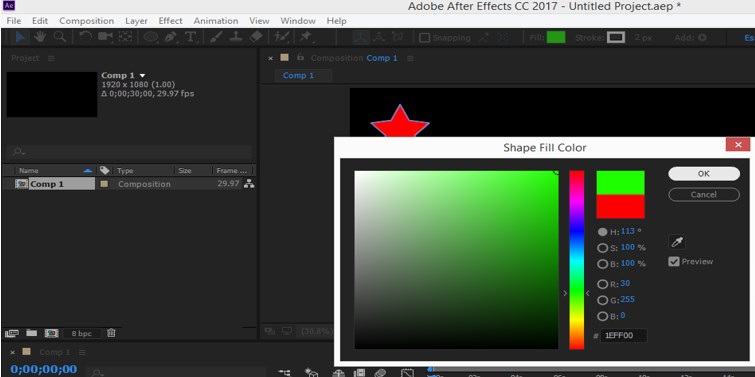Open the Layer menu
The height and width of the screenshot is (377, 755).
[136, 21]
